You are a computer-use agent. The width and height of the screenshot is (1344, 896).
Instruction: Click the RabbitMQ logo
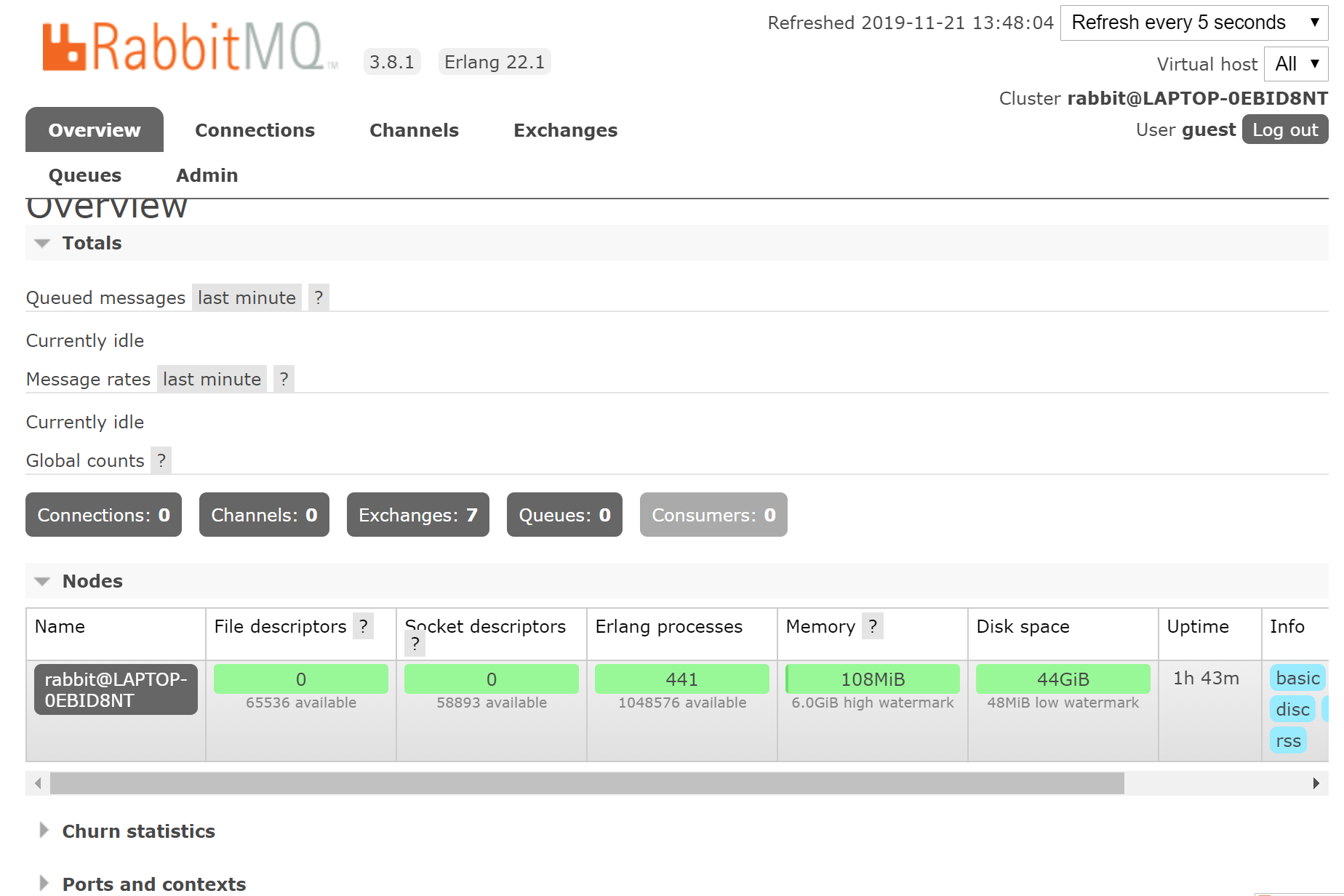tap(189, 47)
